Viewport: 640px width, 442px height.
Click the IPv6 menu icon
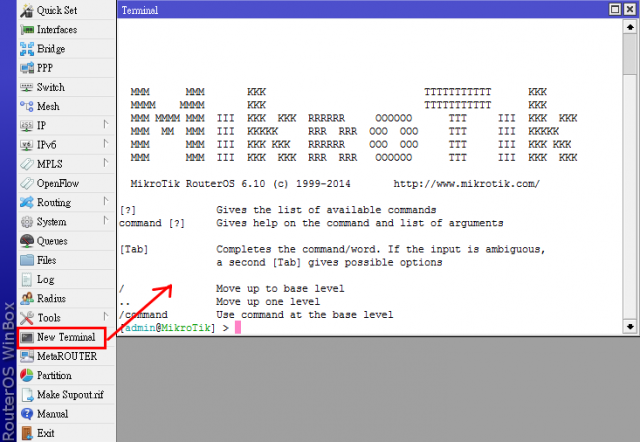tap(27, 145)
